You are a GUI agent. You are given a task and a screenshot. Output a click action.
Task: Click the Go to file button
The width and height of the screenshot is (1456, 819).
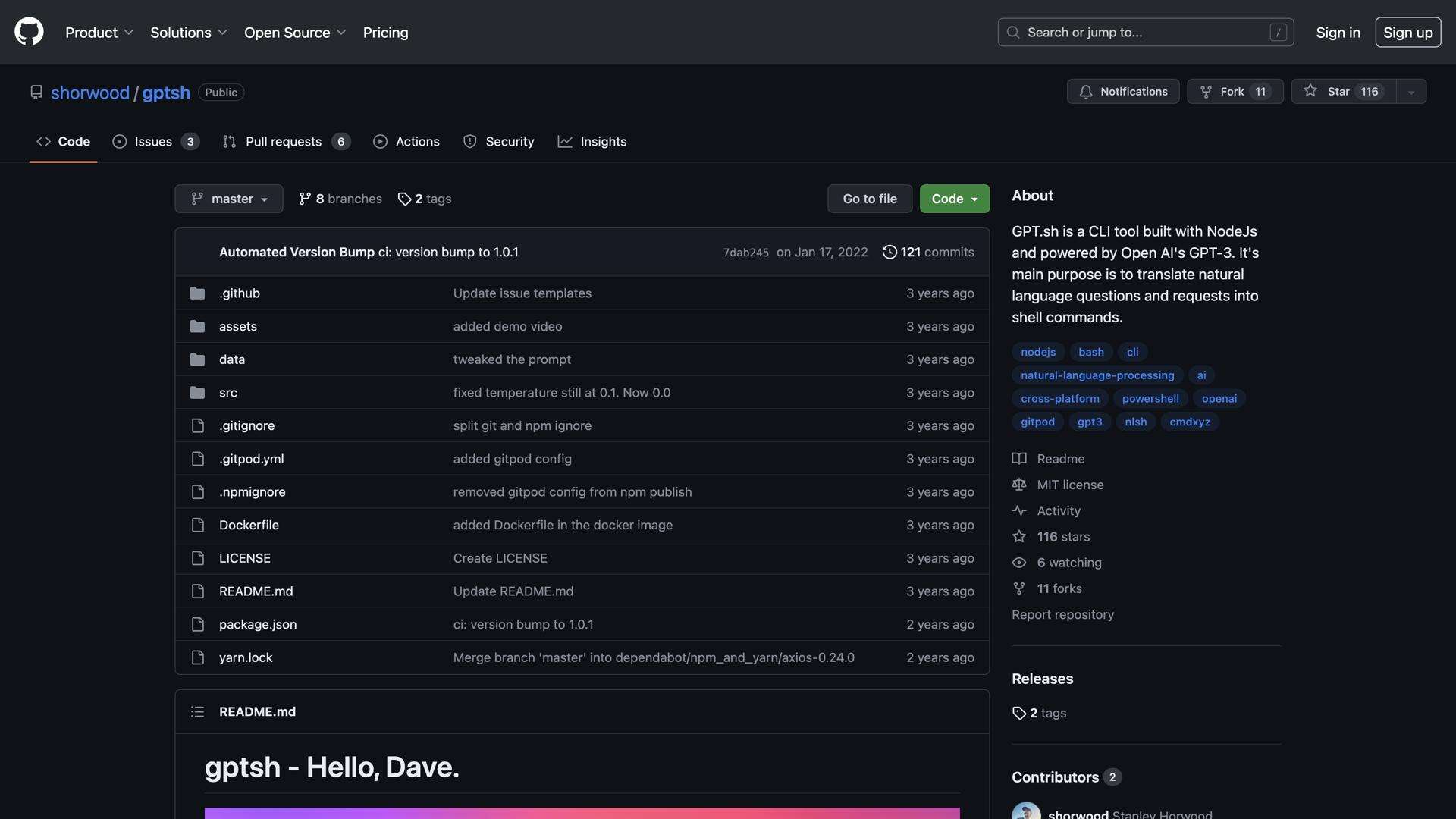(869, 199)
